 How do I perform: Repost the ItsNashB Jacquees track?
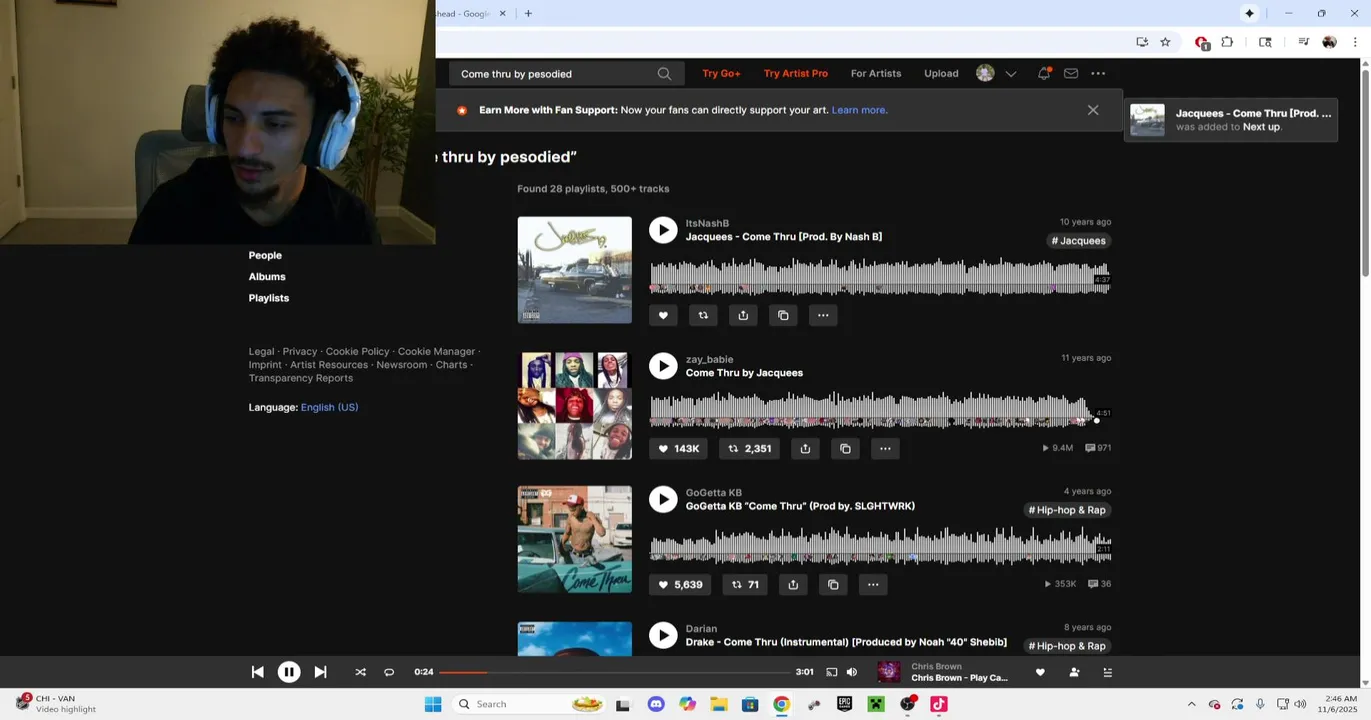point(703,315)
